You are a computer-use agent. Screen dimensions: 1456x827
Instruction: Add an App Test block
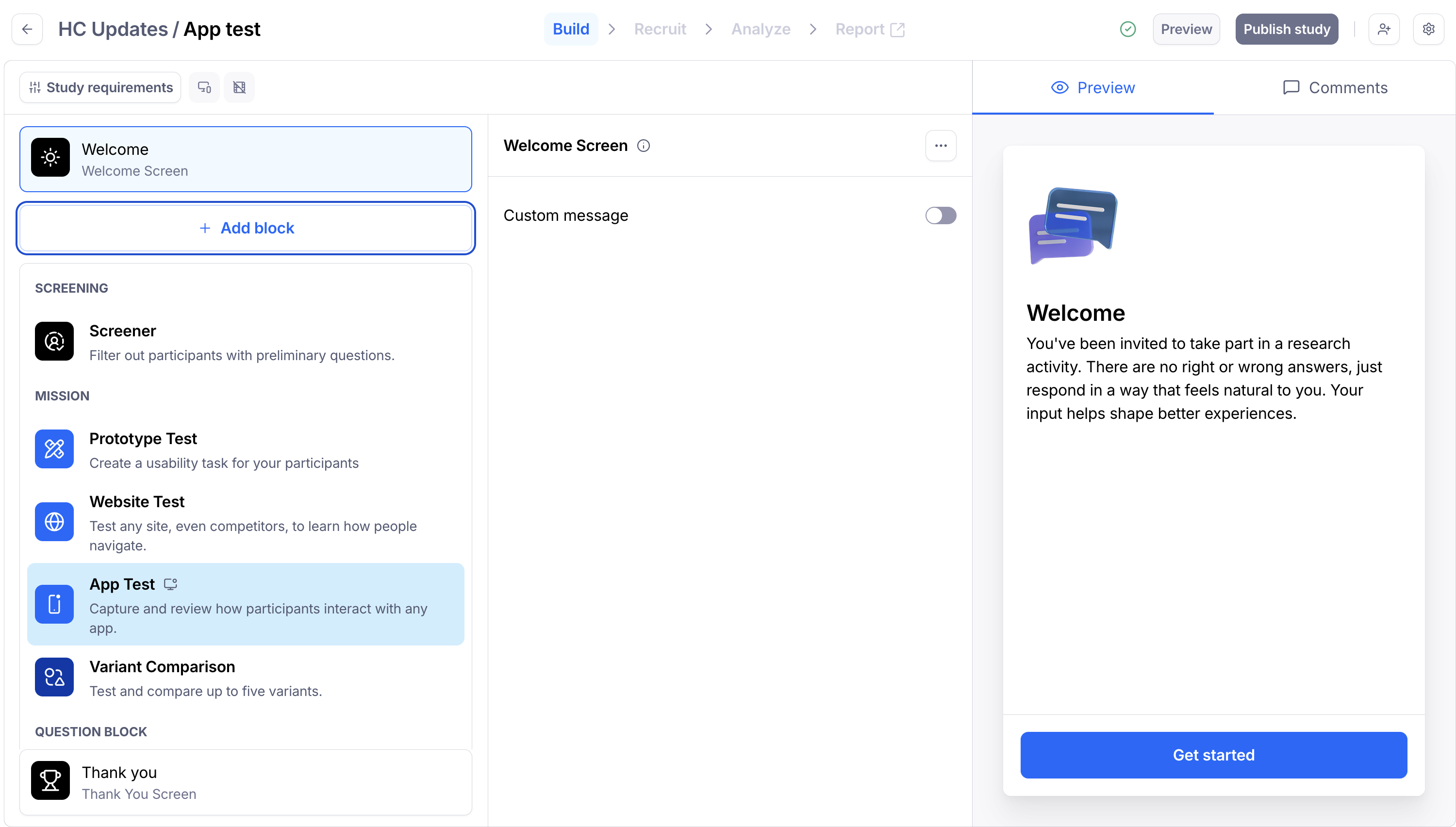click(246, 604)
